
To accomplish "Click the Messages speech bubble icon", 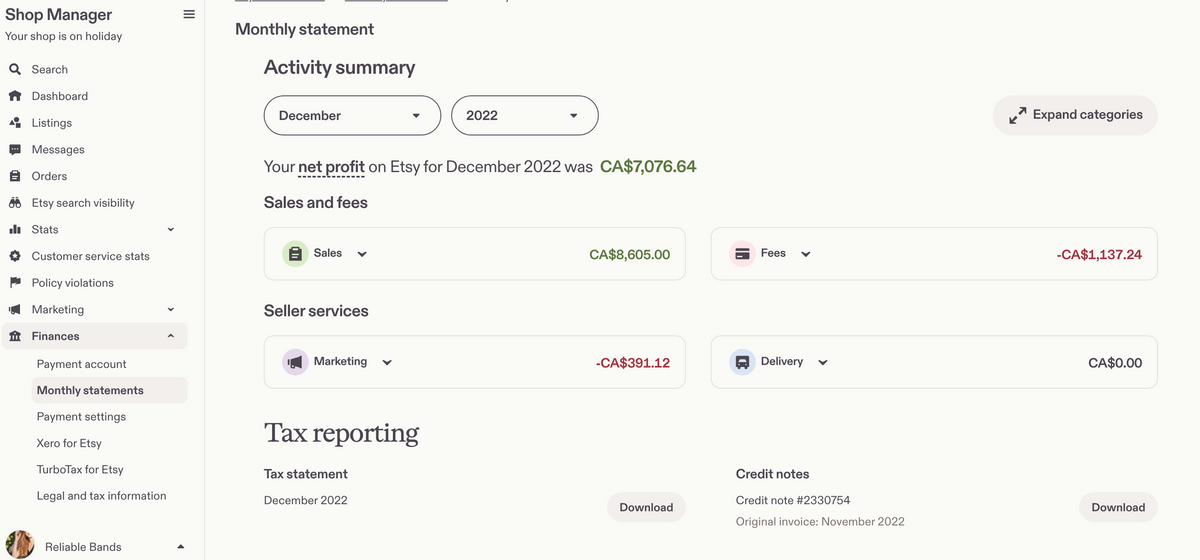I will tap(15, 150).
